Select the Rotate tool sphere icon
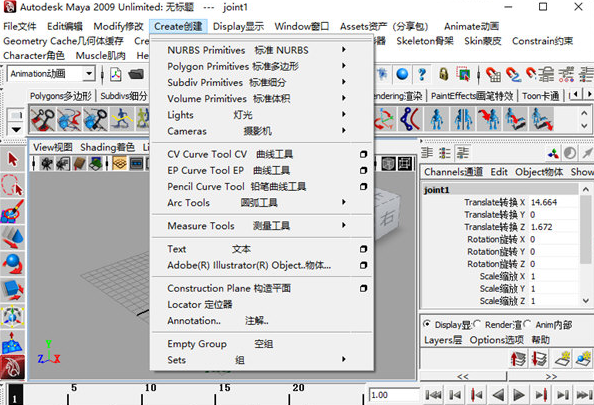The height and width of the screenshot is (405, 594). pos(13,263)
